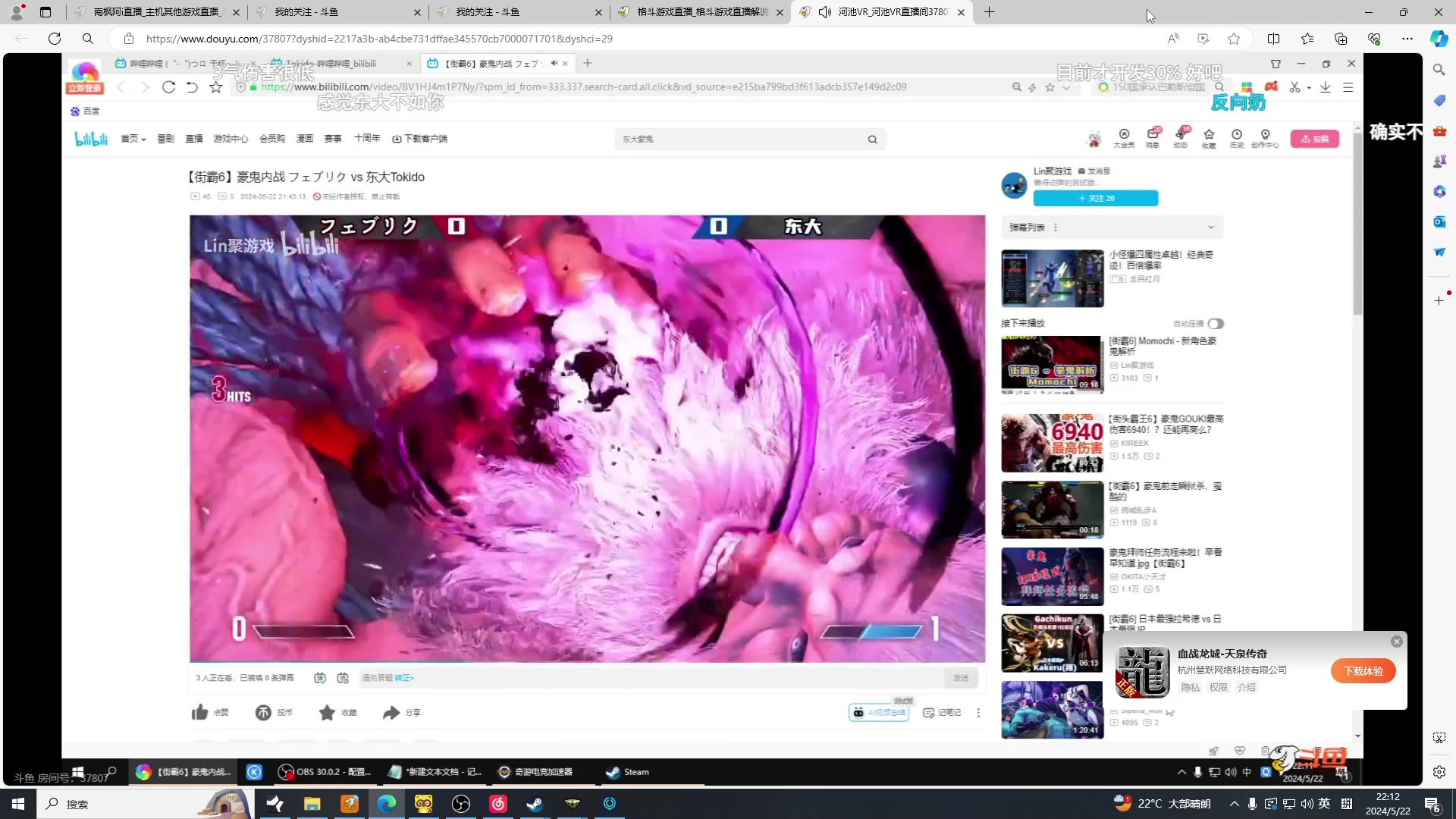Add this Douyu page to Edge favorites
This screenshot has width=1456, height=819.
(x=1234, y=39)
